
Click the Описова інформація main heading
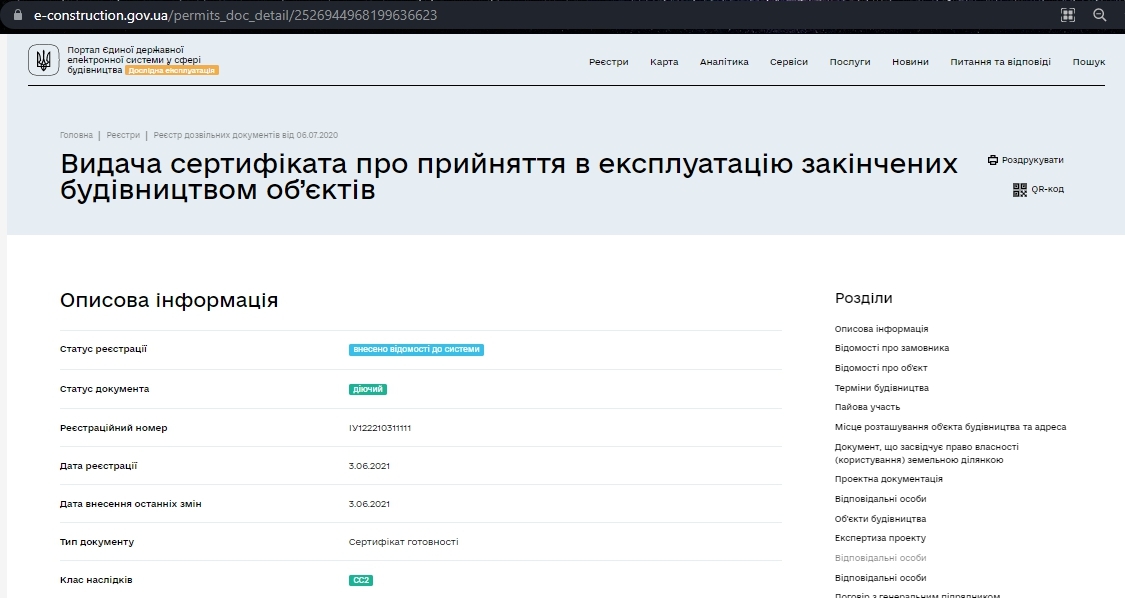pyautogui.click(x=169, y=300)
